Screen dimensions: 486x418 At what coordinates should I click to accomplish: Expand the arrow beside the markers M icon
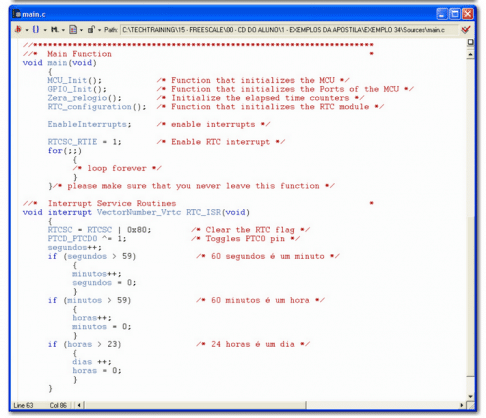click(x=63, y=30)
